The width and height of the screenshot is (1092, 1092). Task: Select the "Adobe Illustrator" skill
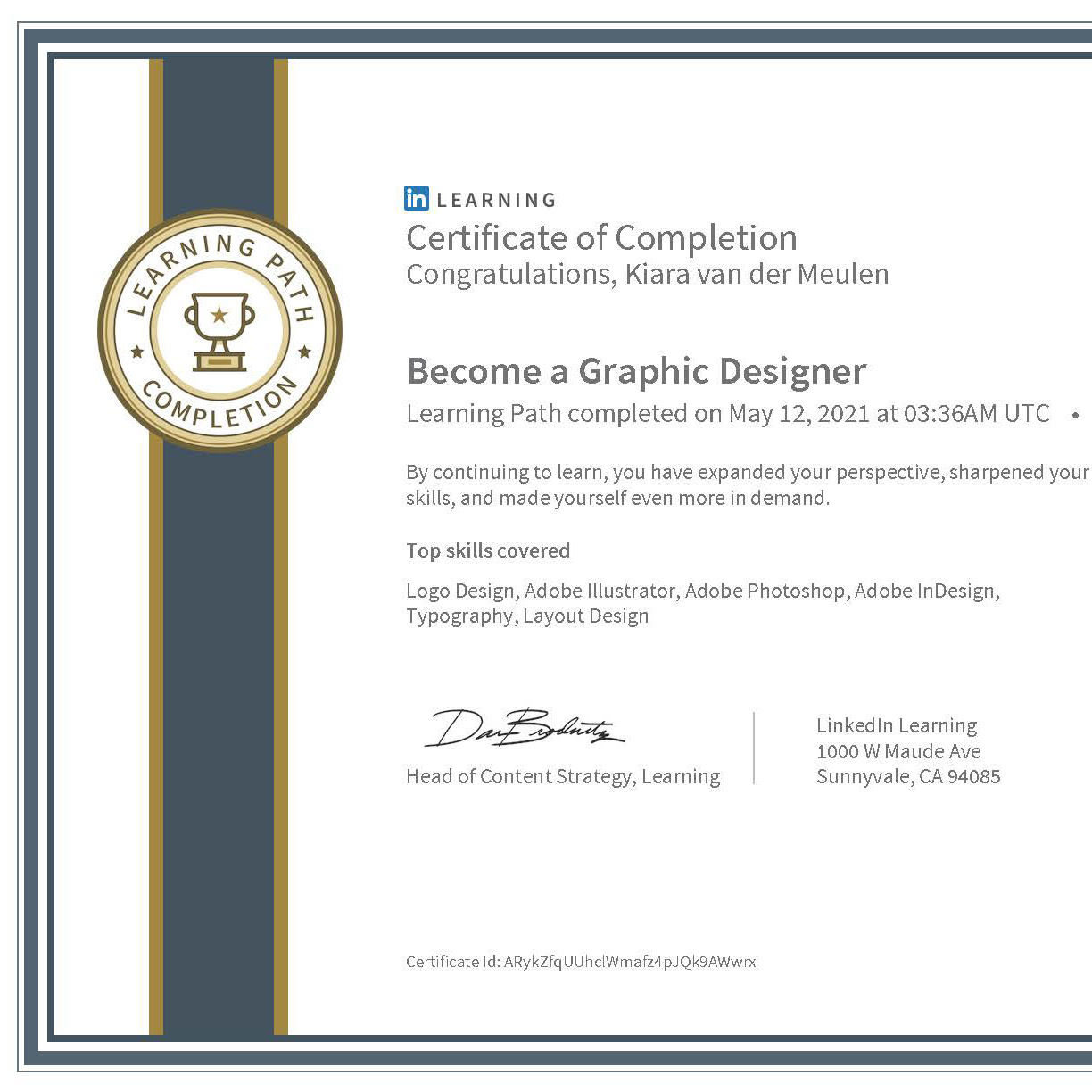(600, 591)
